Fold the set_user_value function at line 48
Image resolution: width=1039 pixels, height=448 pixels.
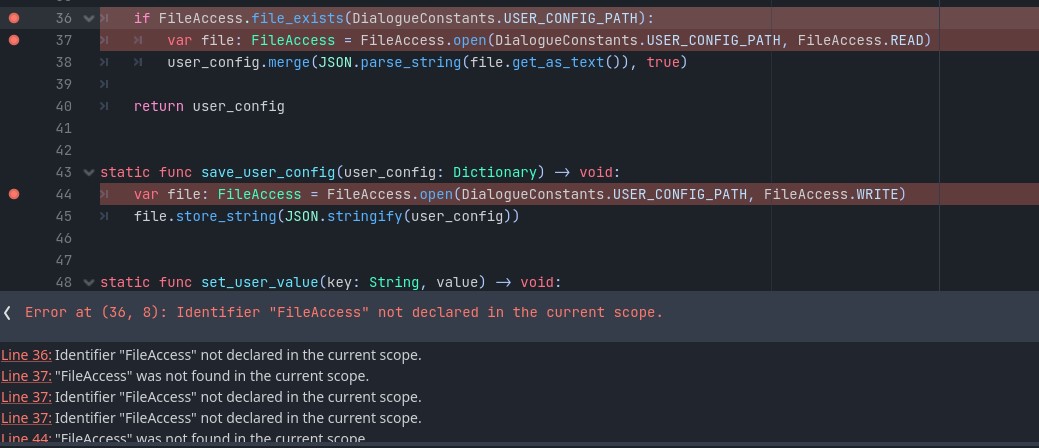89,282
